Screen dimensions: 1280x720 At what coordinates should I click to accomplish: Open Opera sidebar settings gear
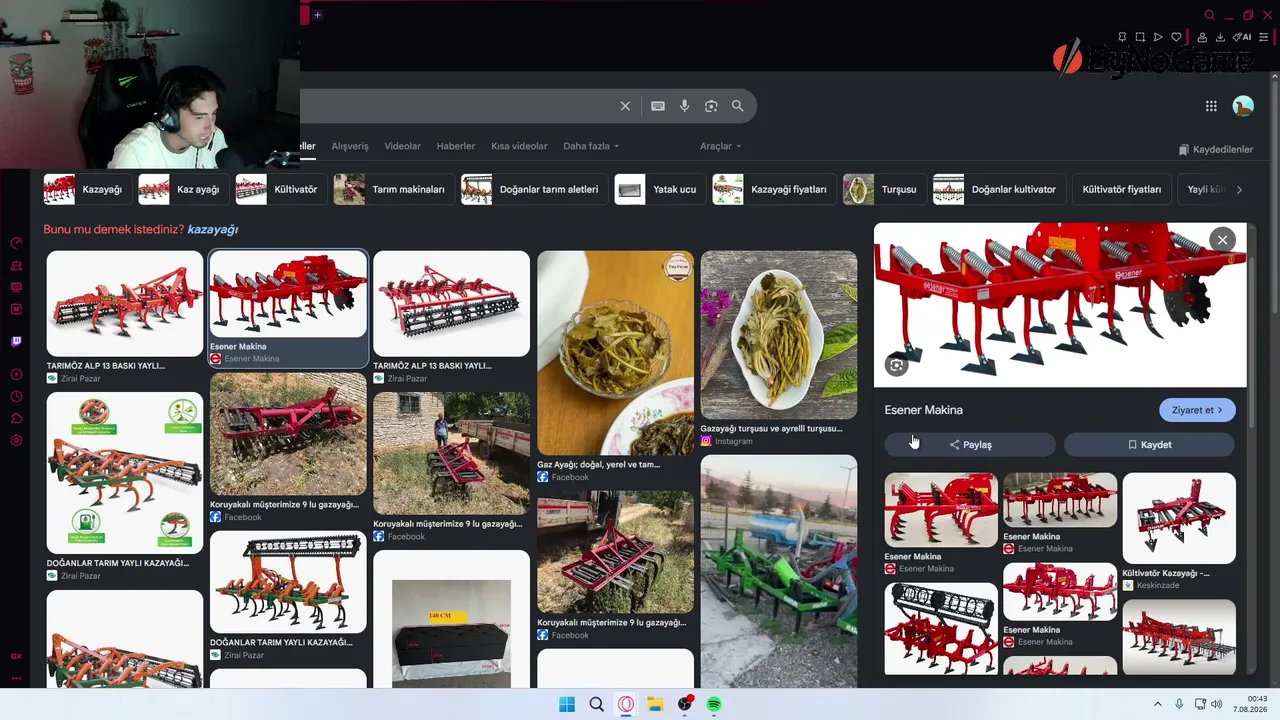[16, 441]
